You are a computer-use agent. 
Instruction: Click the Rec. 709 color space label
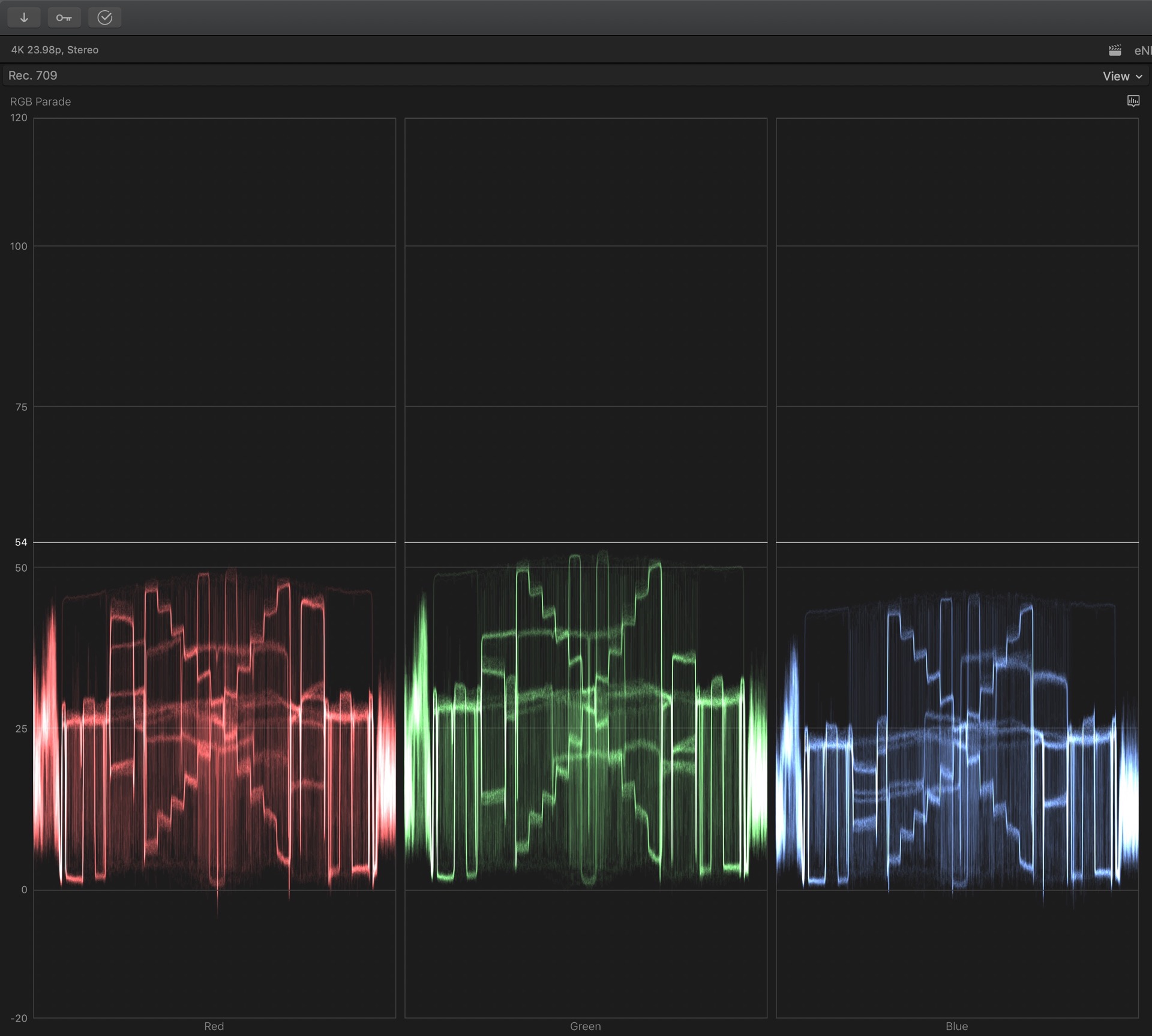[33, 76]
